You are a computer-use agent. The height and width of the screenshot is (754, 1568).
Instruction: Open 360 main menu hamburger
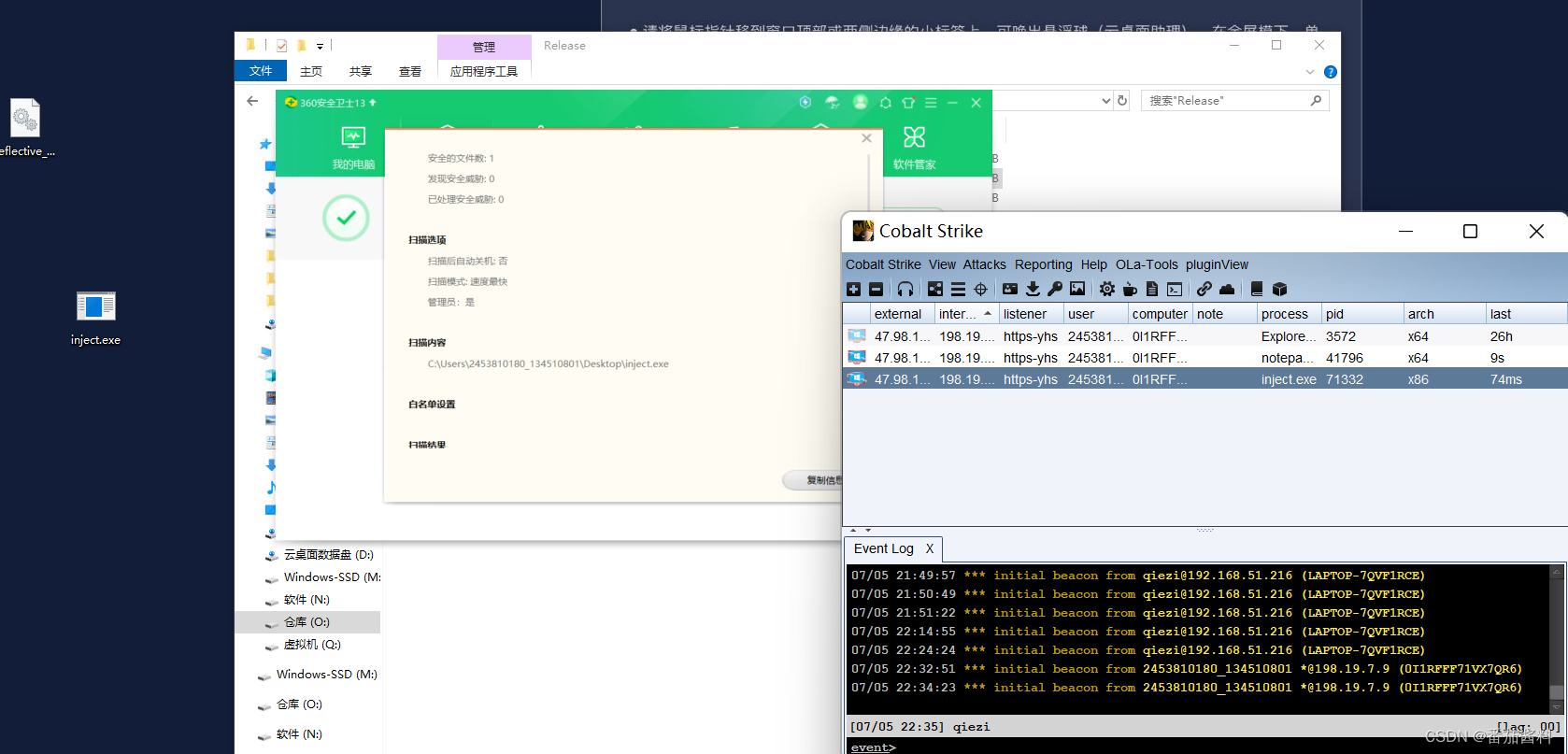coord(931,103)
